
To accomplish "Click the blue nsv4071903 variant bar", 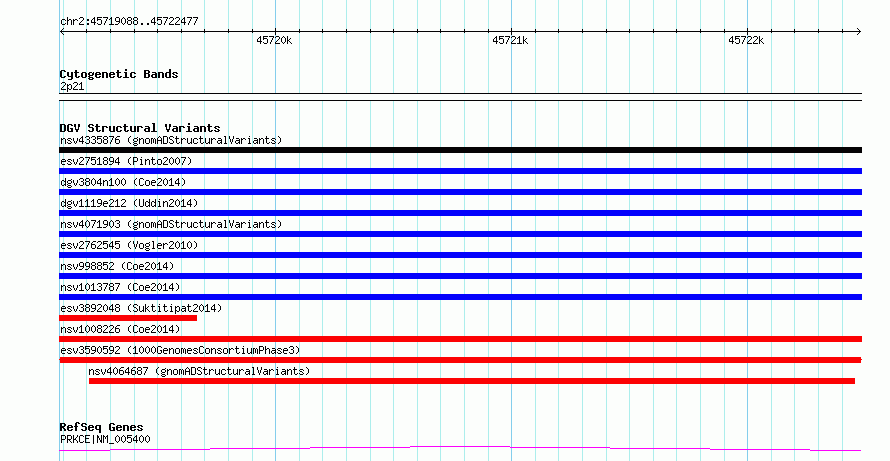I will [460, 234].
